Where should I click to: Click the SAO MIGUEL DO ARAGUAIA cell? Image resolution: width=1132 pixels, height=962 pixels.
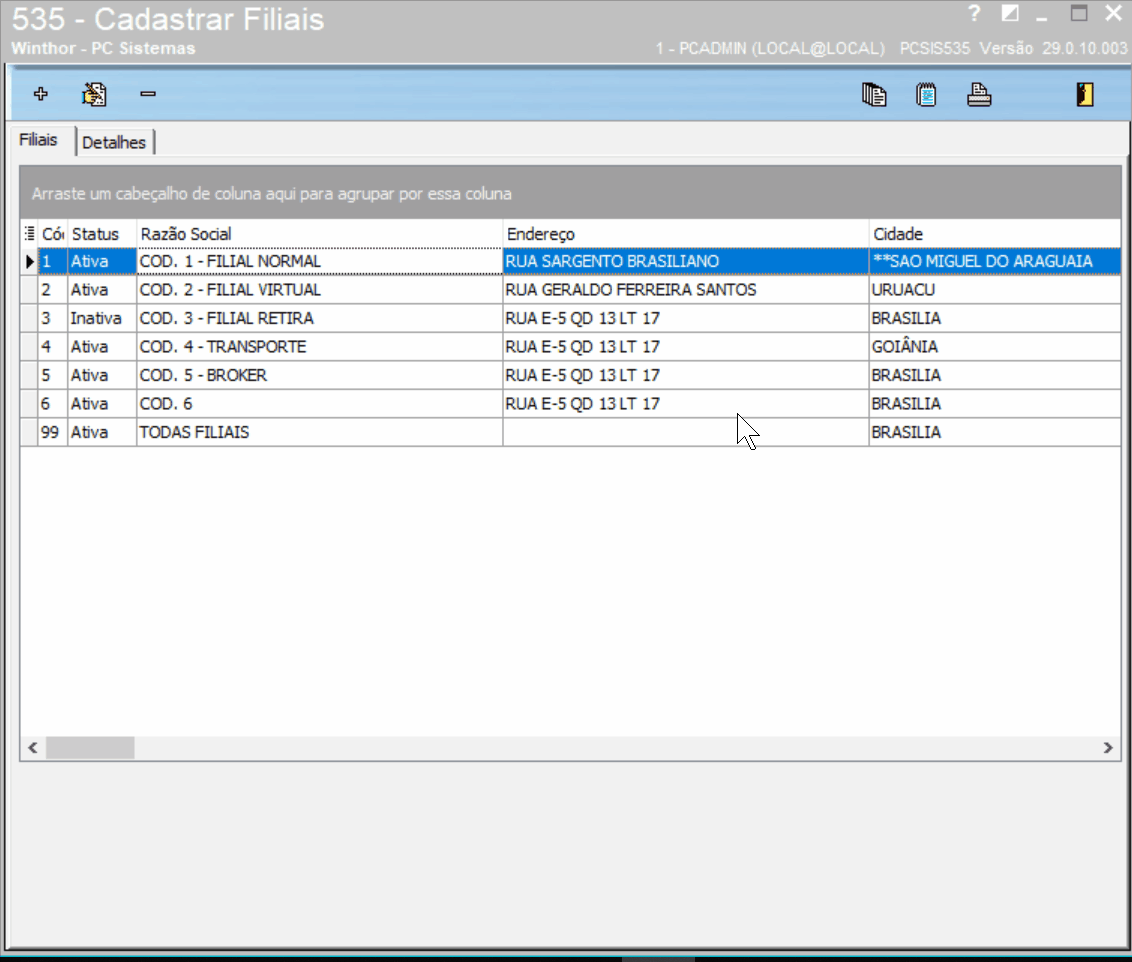[995, 261]
